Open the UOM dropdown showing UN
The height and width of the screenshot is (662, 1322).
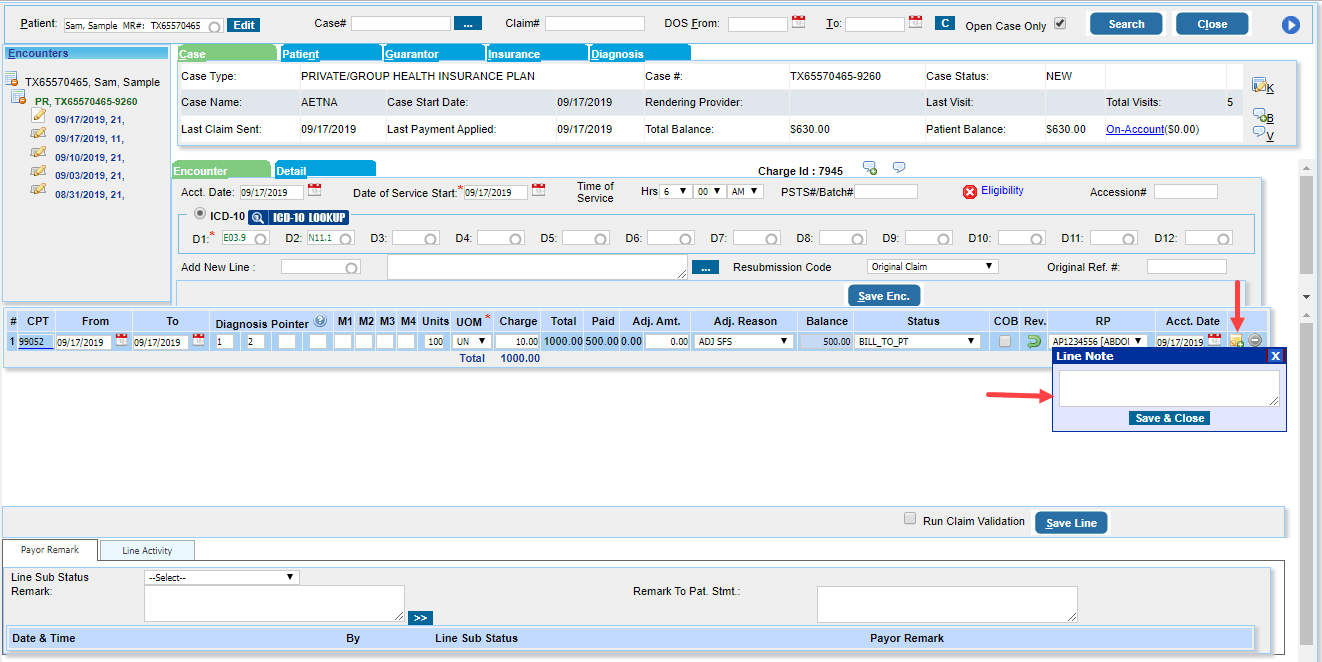tap(473, 341)
